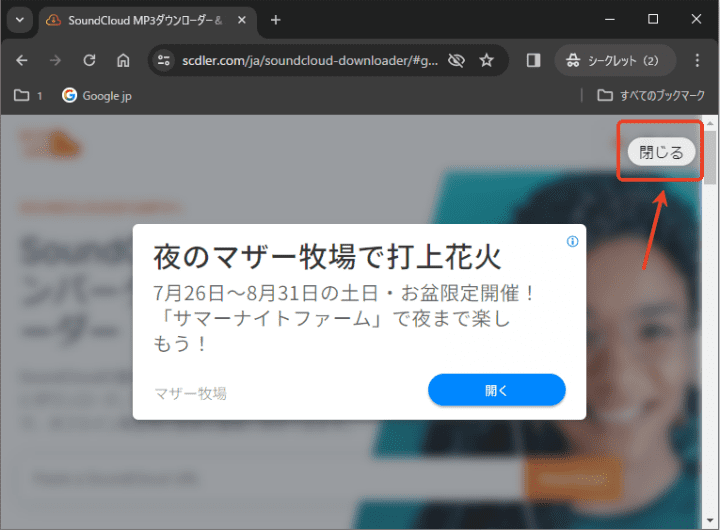Dismiss the overlay with 閉じる button
The width and height of the screenshot is (720, 530).
pyautogui.click(x=661, y=152)
